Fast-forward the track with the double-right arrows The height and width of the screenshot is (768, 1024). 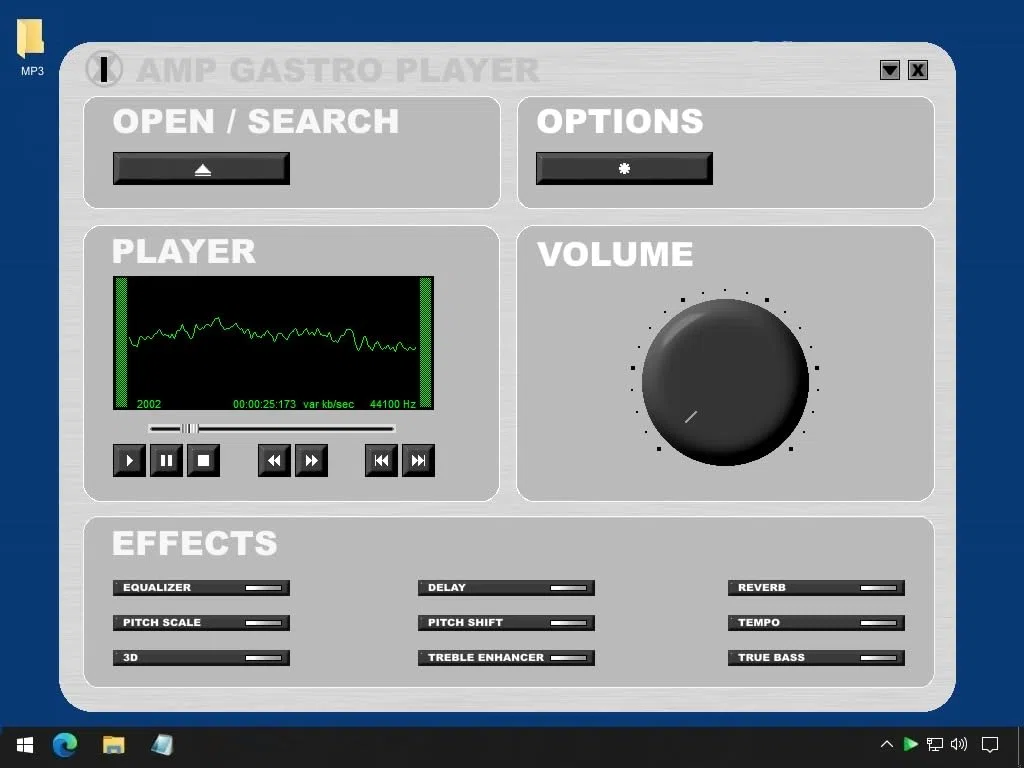[x=312, y=460]
